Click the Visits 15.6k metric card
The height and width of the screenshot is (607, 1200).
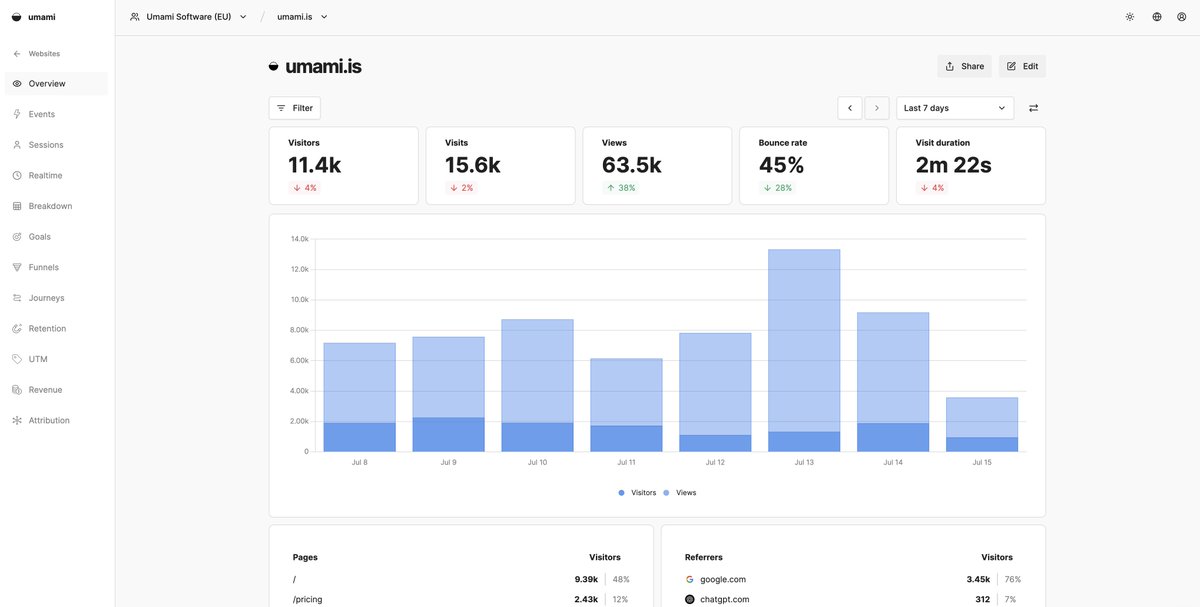[x=500, y=166]
